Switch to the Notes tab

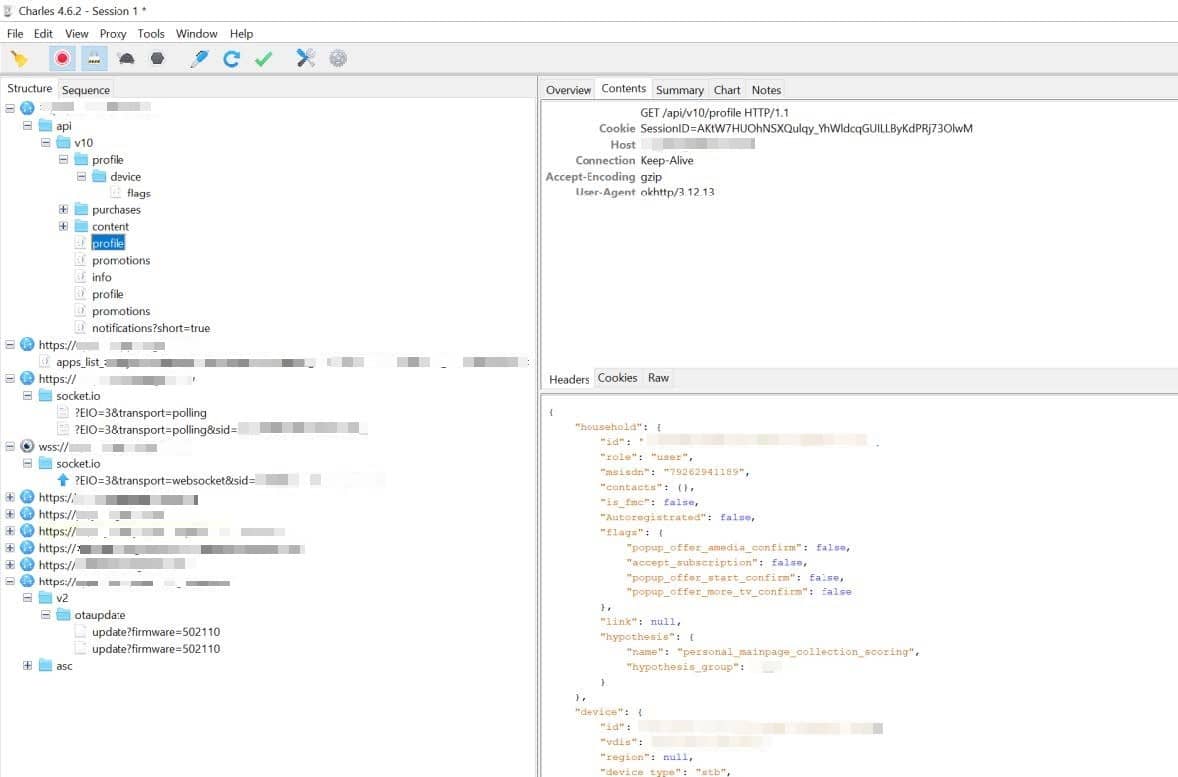point(766,90)
